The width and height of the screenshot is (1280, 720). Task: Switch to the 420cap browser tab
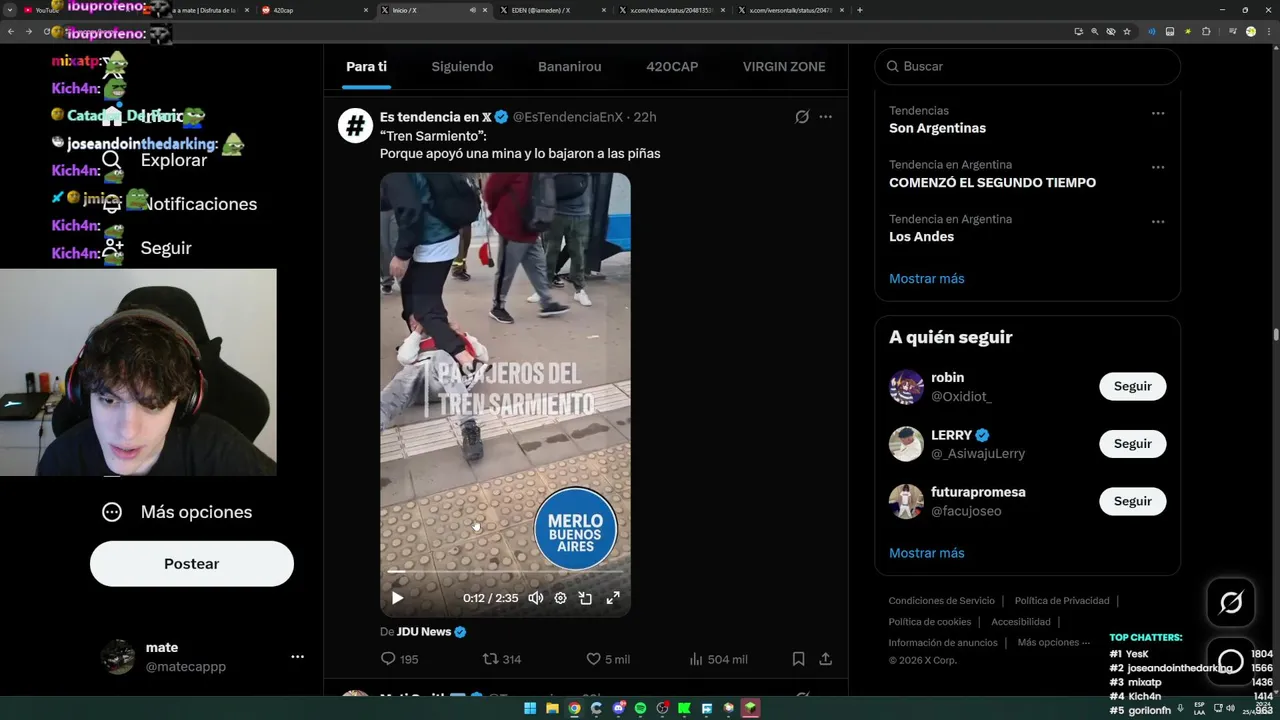click(314, 10)
